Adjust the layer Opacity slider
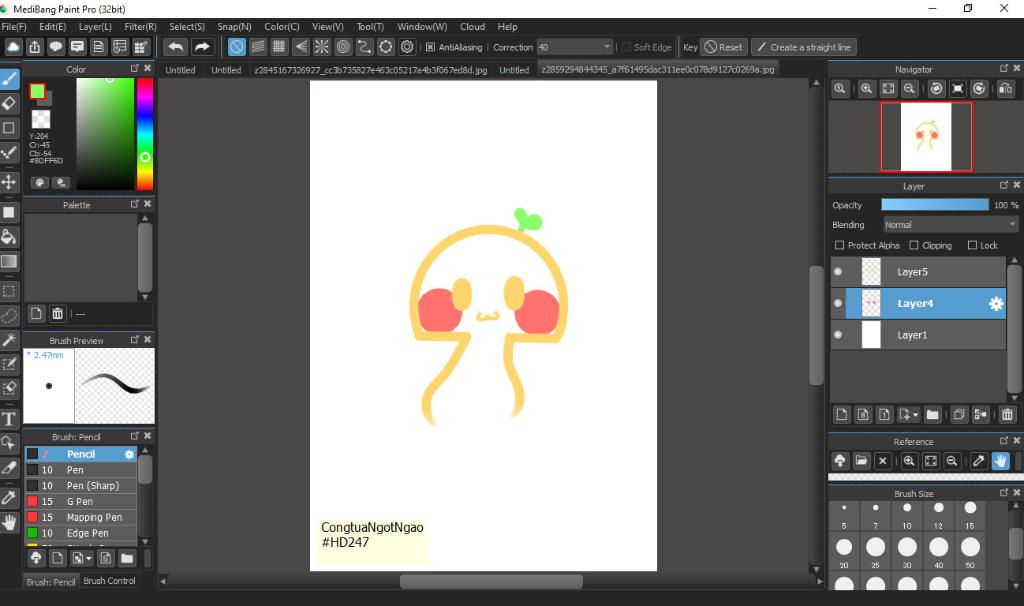The width and height of the screenshot is (1024, 606). (935, 205)
